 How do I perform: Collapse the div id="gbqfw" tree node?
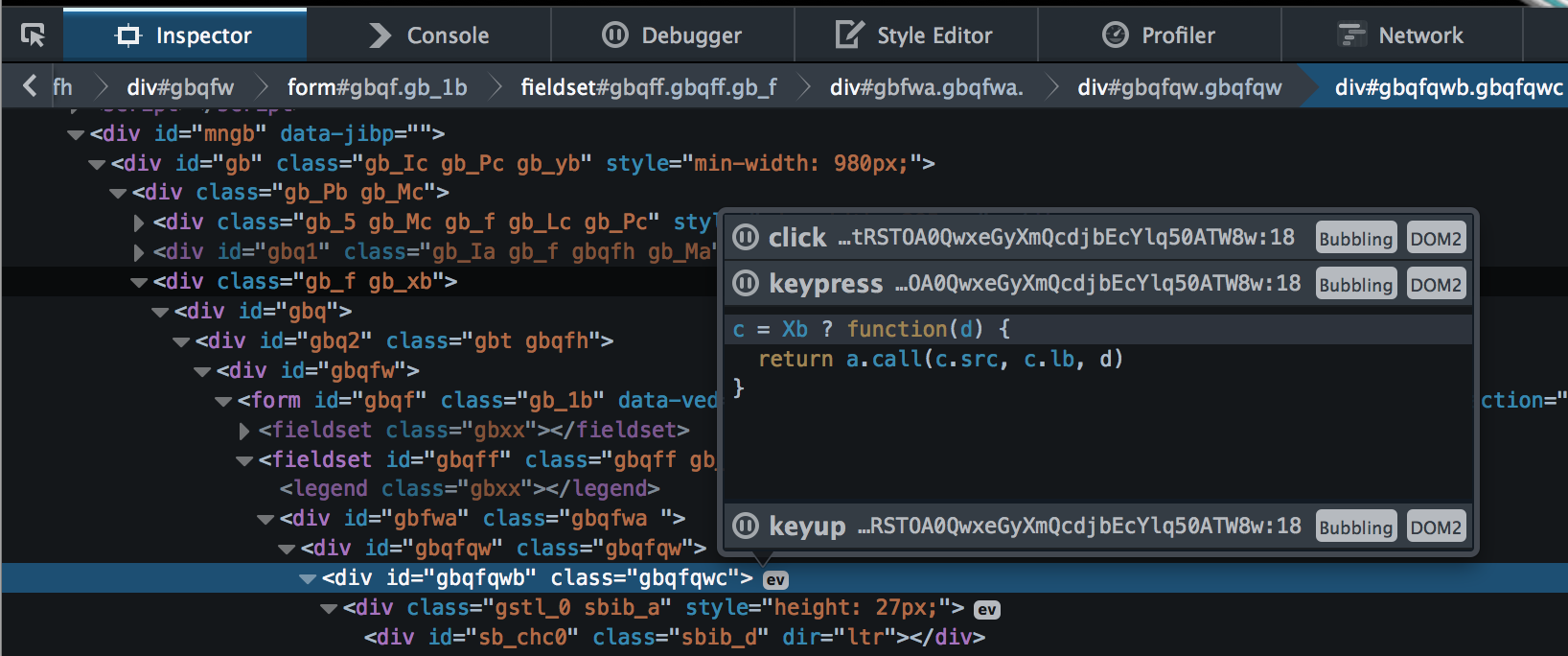tap(202, 372)
